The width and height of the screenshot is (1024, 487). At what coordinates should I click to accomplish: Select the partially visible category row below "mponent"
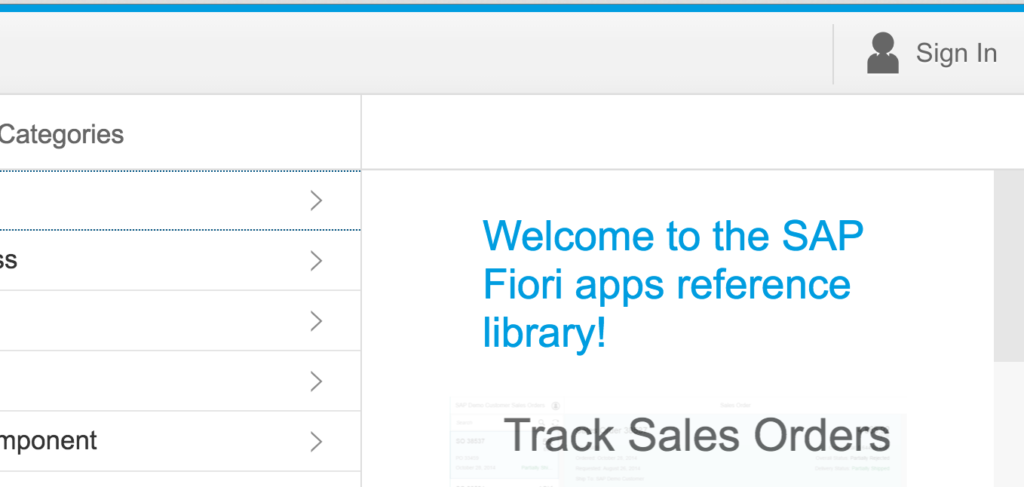(x=180, y=479)
